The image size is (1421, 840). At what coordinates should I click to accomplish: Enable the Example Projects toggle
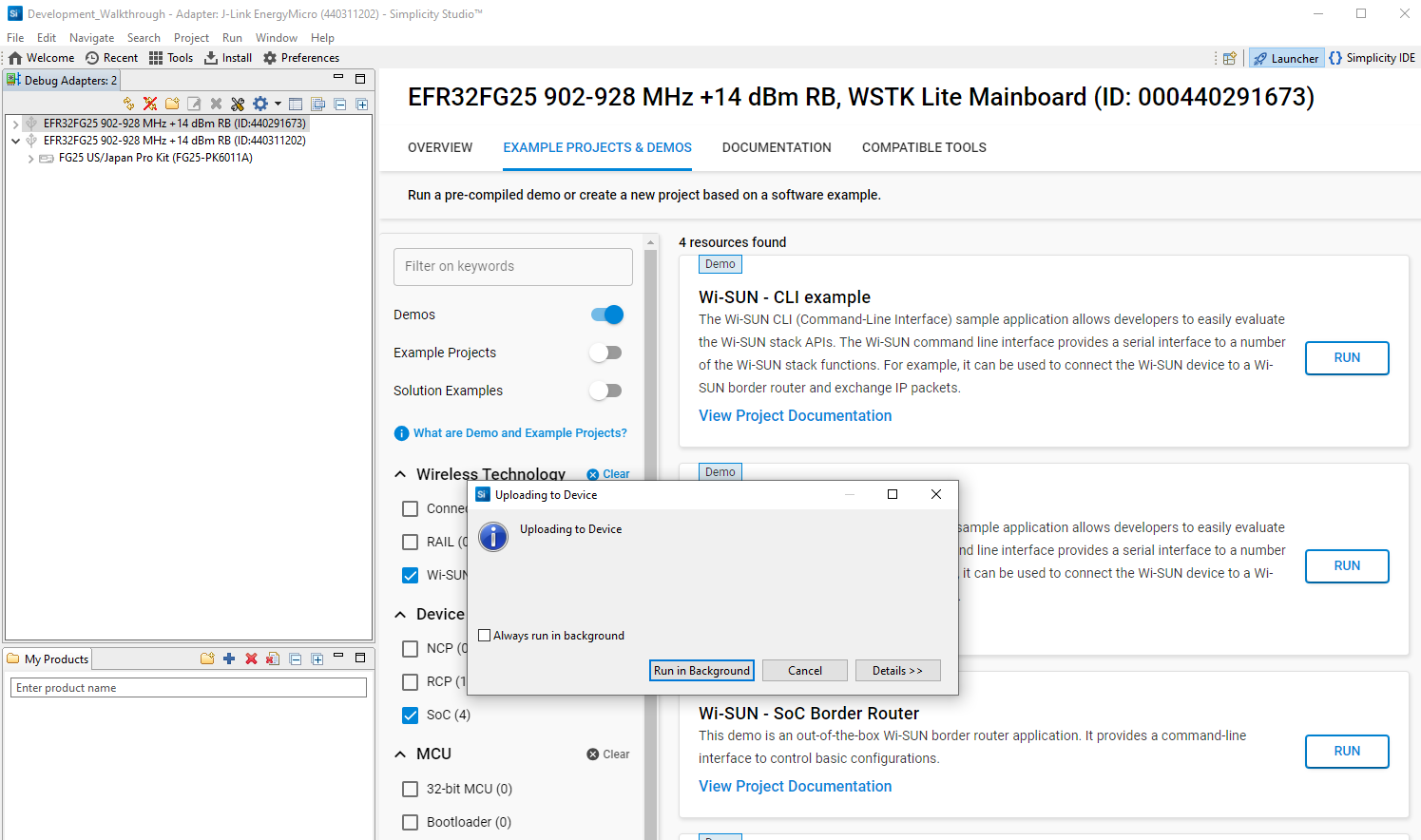pos(605,352)
